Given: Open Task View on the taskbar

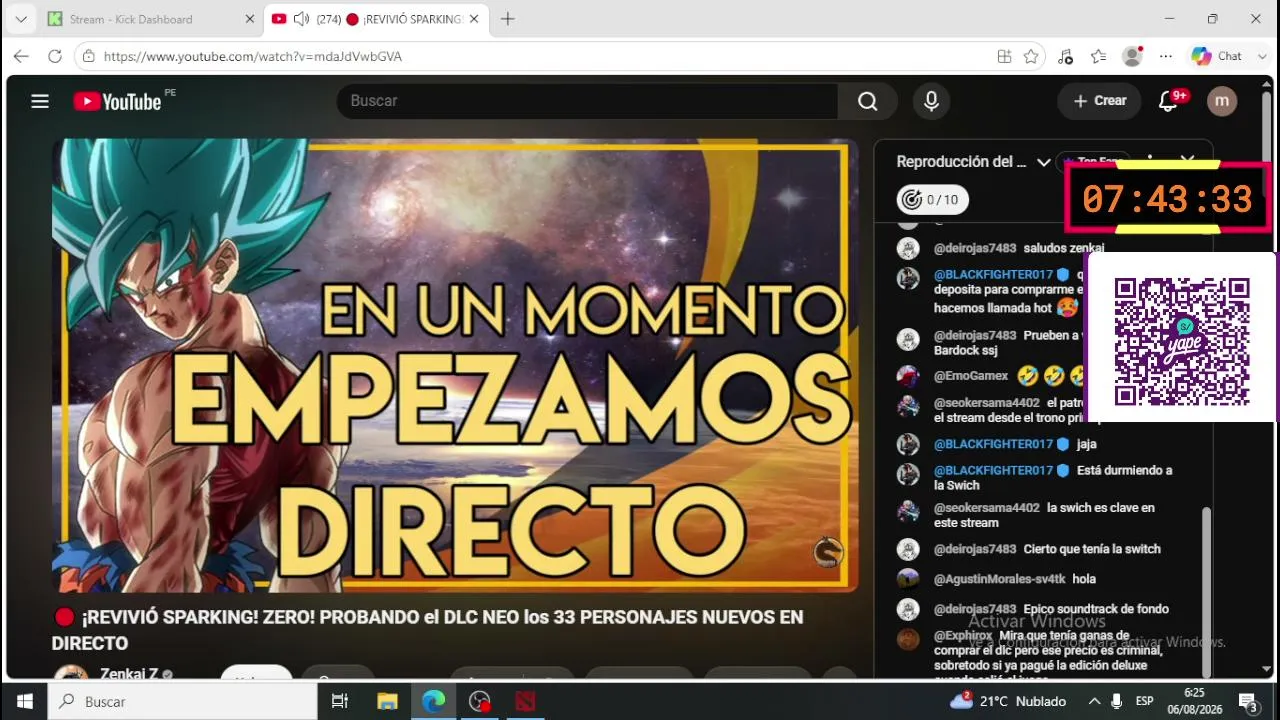Looking at the screenshot, I should tap(340, 701).
